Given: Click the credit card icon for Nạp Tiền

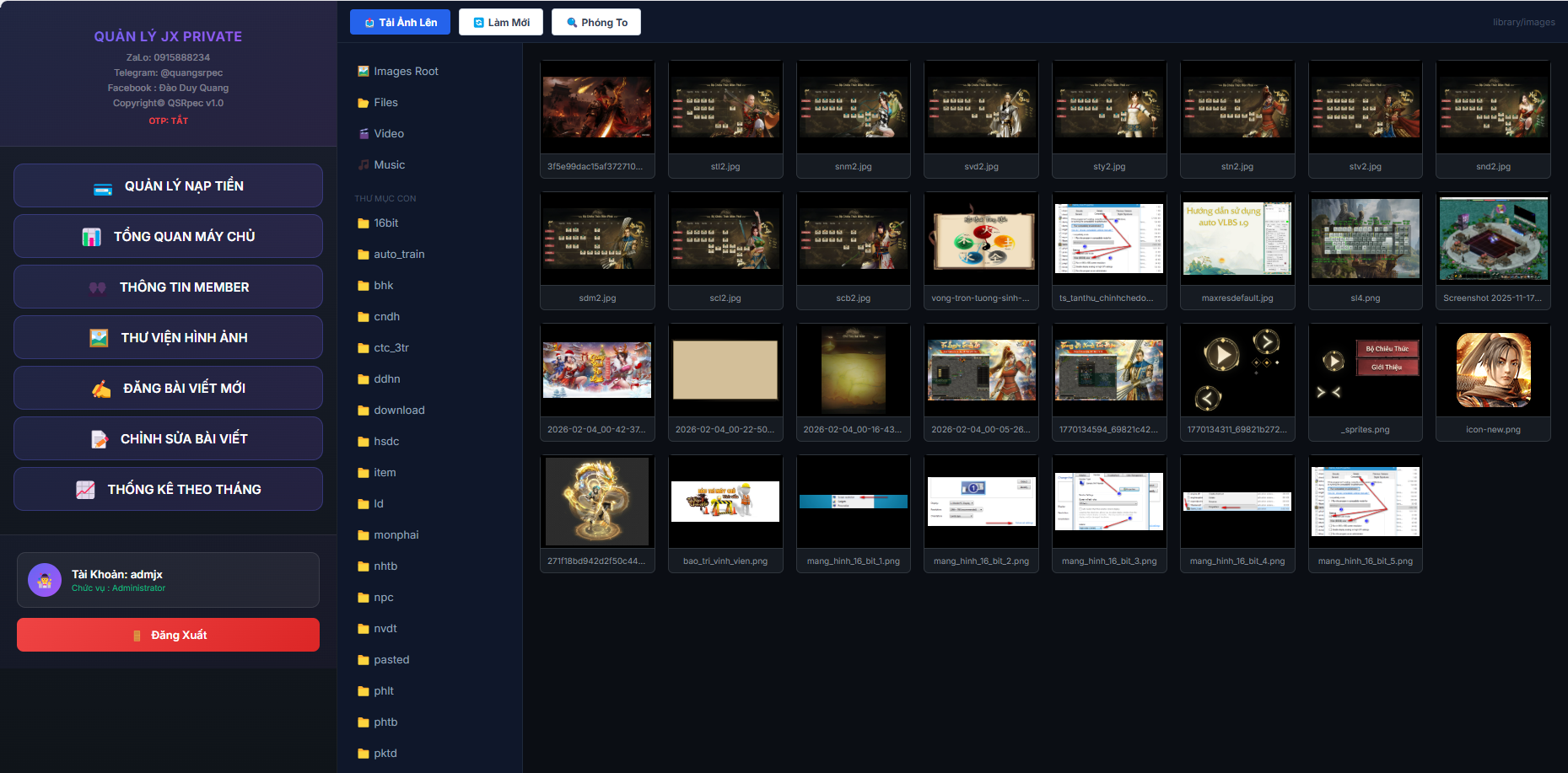Looking at the screenshot, I should 103,187.
